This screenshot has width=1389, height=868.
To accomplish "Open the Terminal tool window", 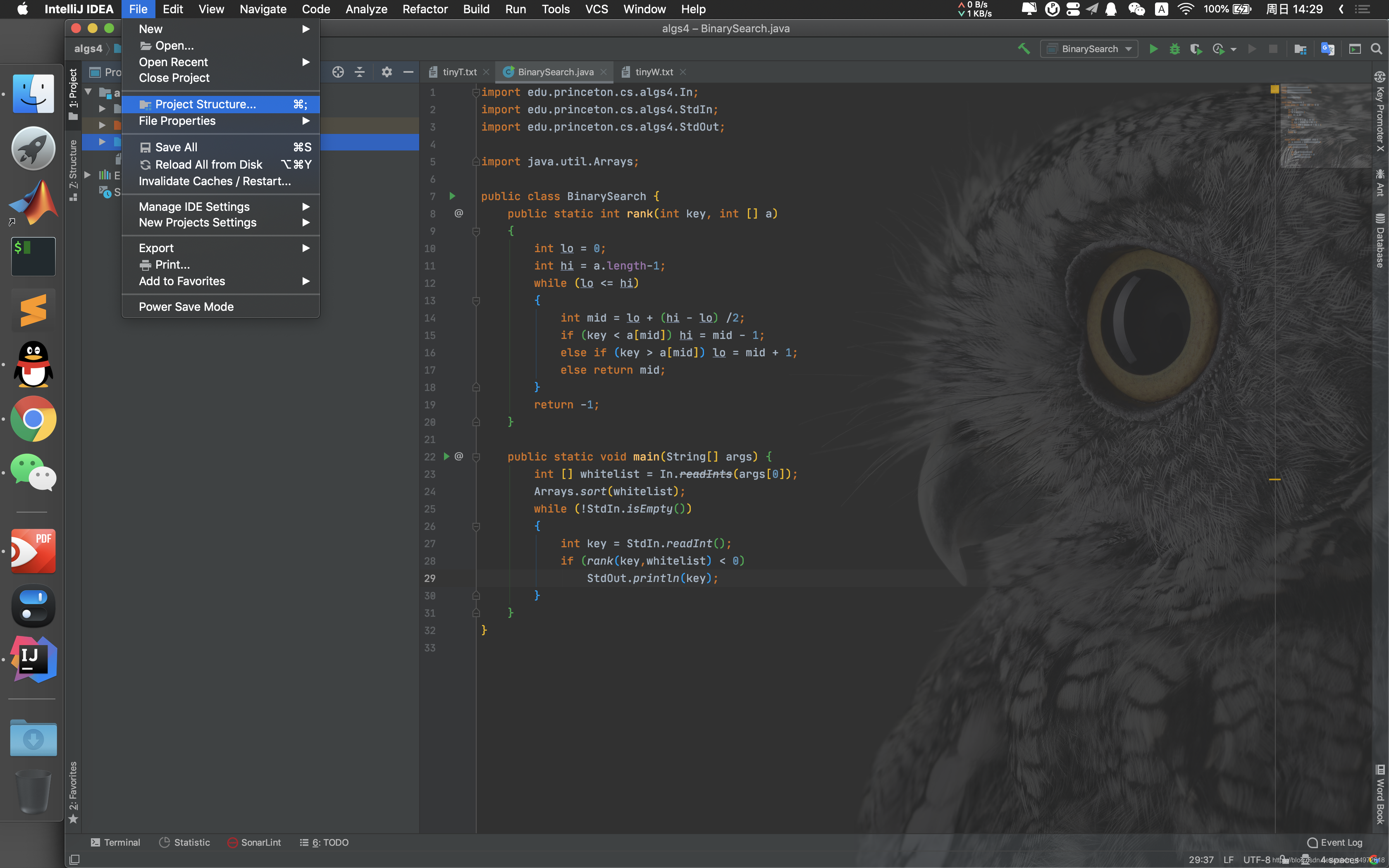I will pyautogui.click(x=115, y=842).
